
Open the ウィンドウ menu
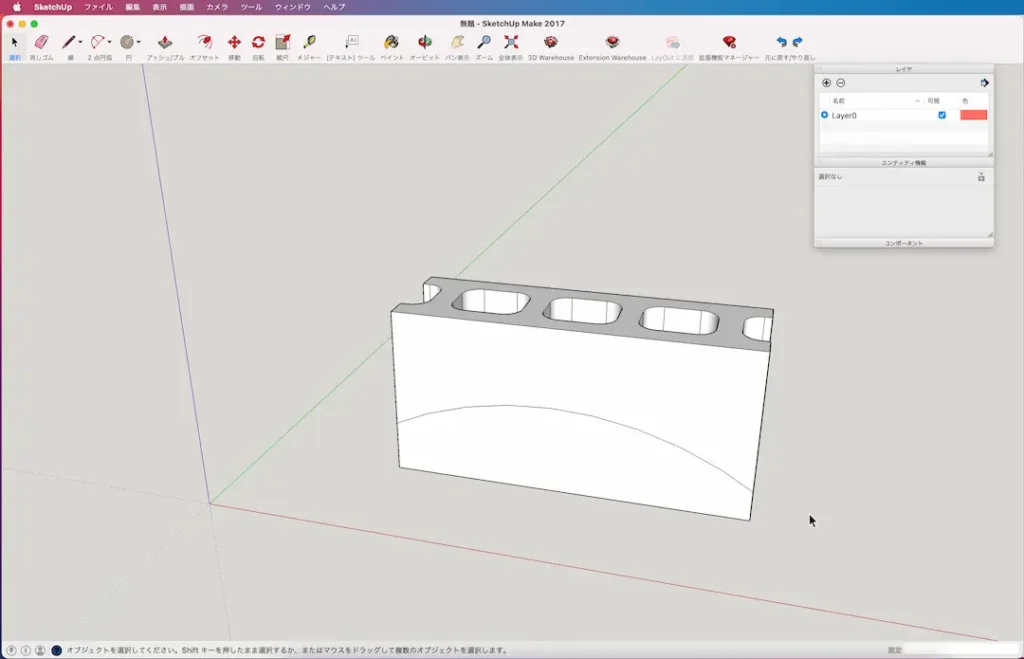pos(293,7)
